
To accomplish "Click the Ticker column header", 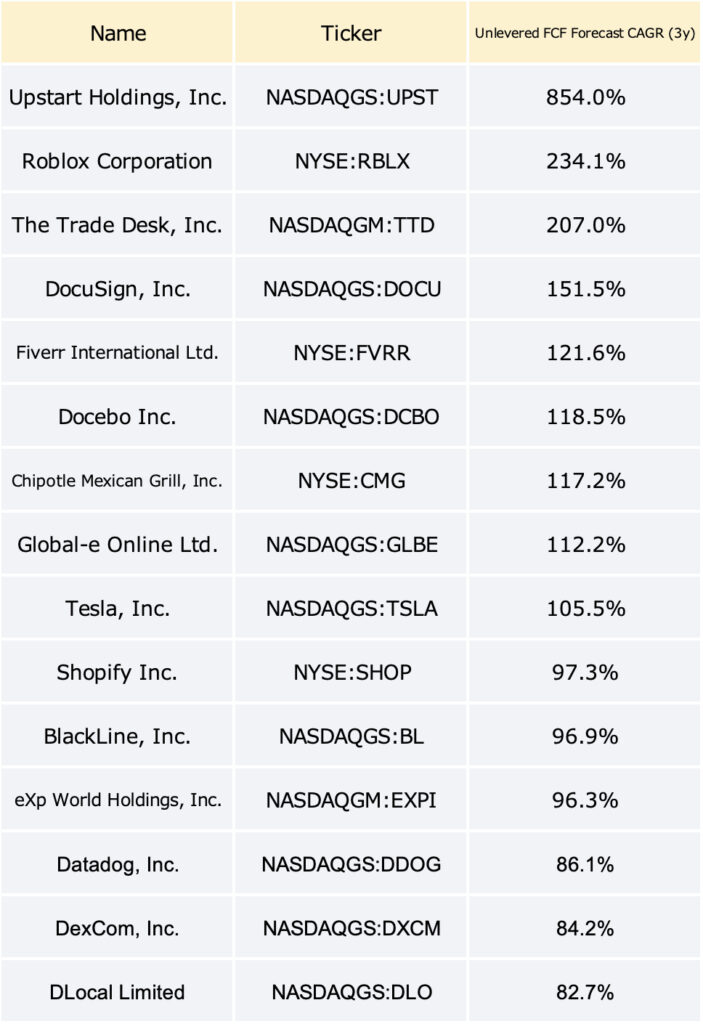I will [x=352, y=33].
